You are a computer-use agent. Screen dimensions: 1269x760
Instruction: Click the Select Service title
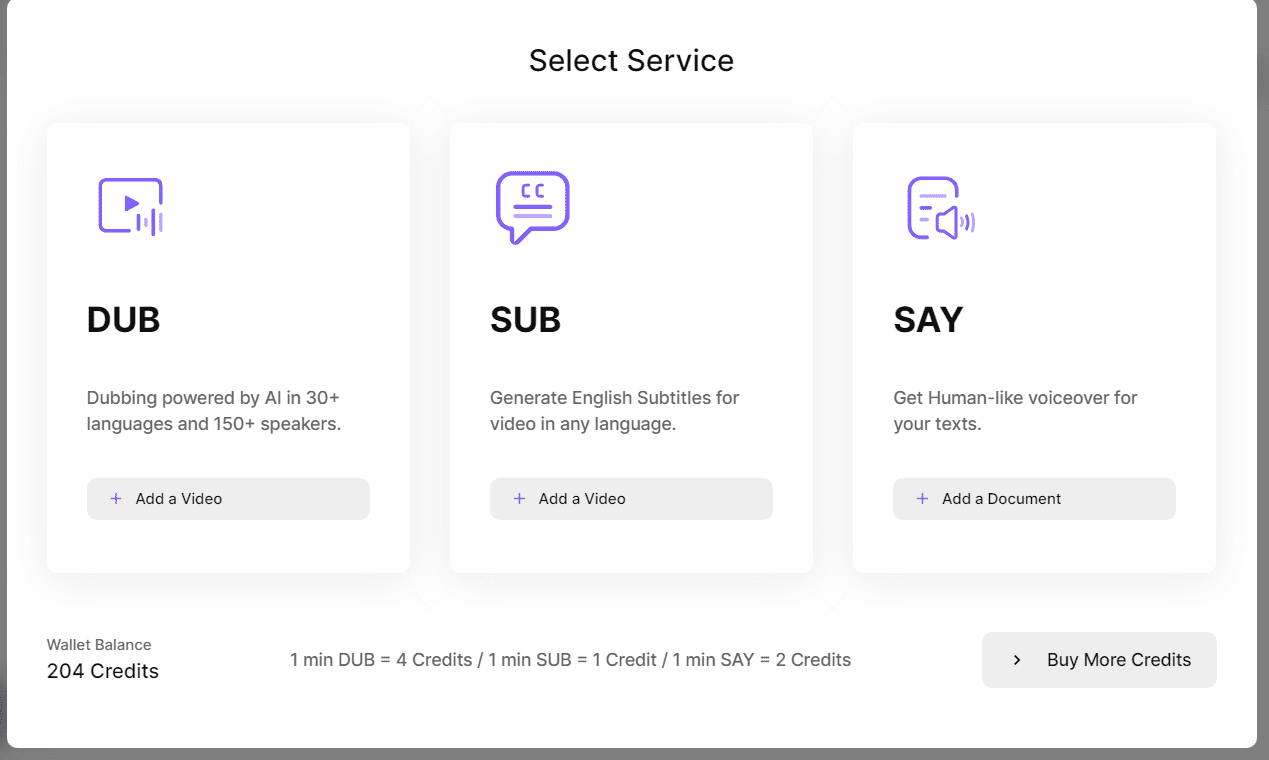click(x=631, y=61)
